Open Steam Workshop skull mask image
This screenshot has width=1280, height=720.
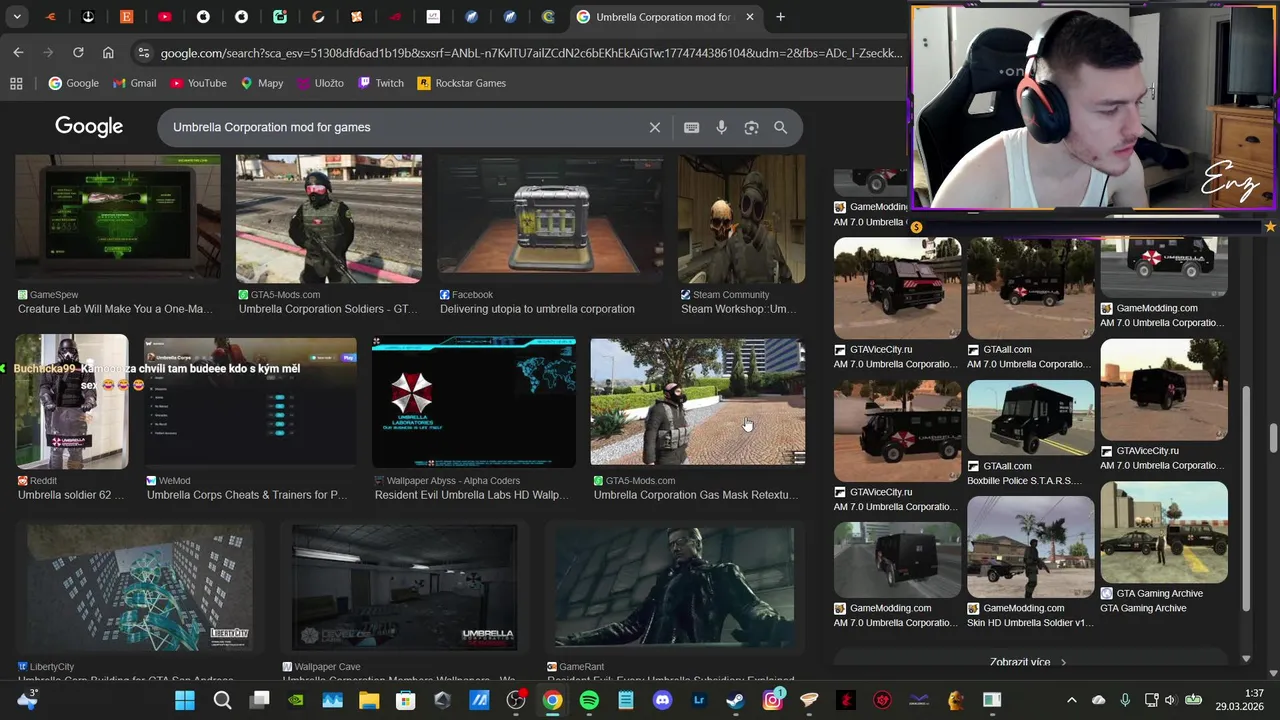(741, 218)
